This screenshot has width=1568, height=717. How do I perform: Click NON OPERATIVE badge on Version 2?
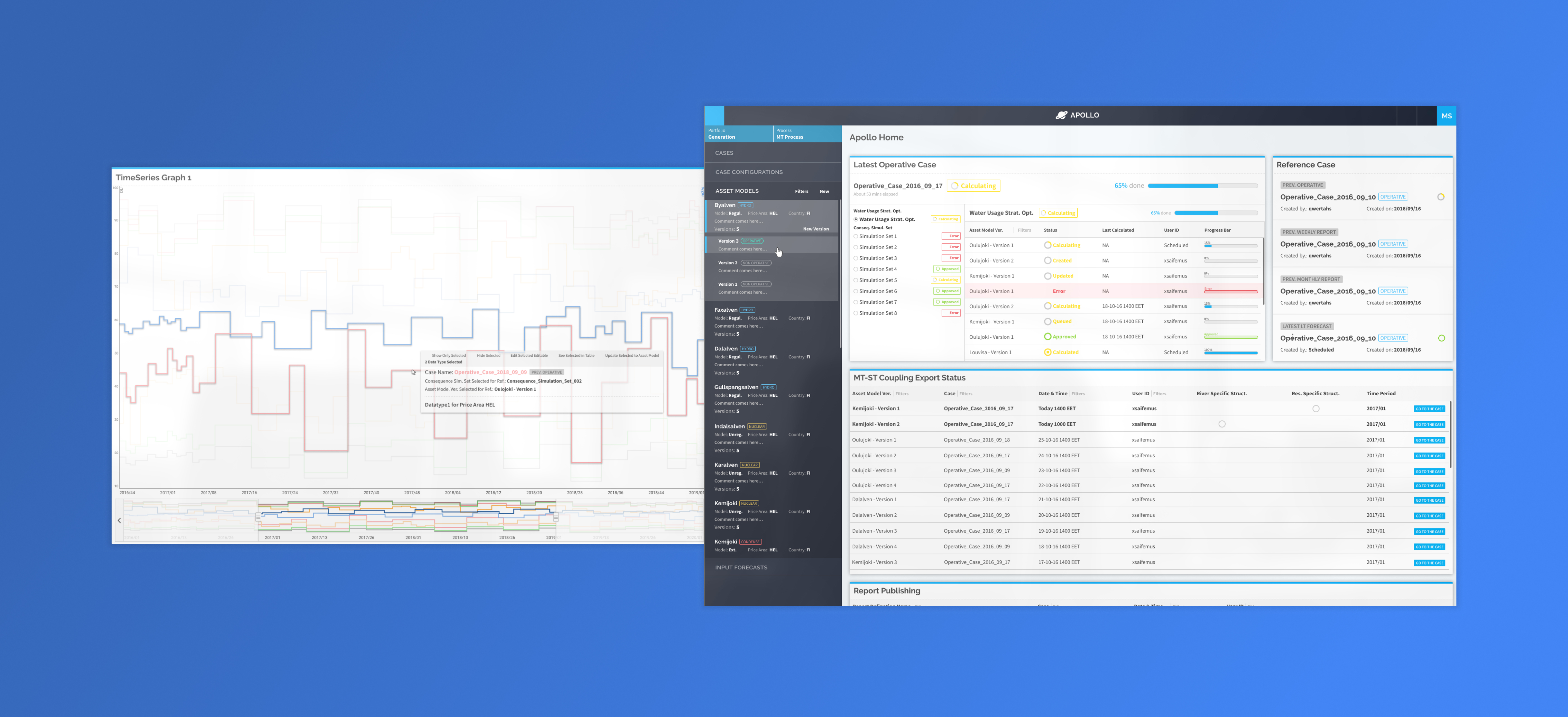click(756, 263)
